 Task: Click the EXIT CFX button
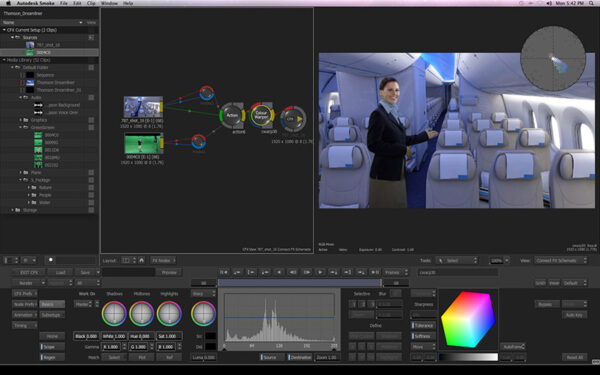click(29, 272)
